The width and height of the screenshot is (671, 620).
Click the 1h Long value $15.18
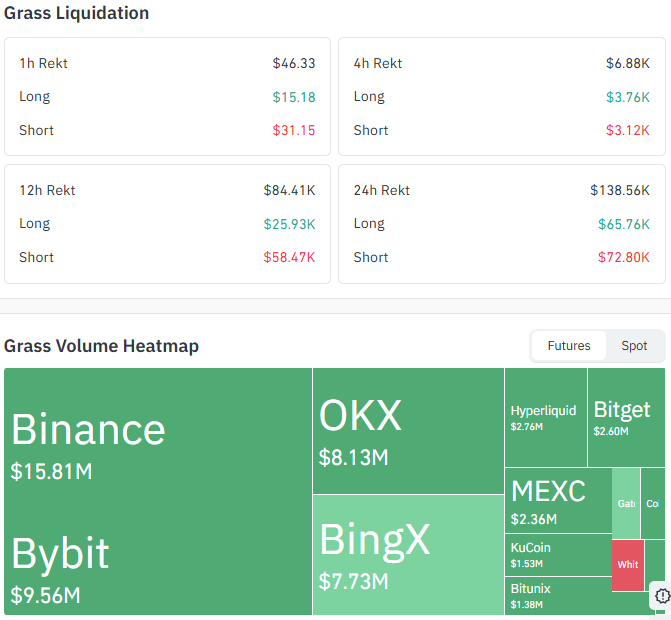294,97
